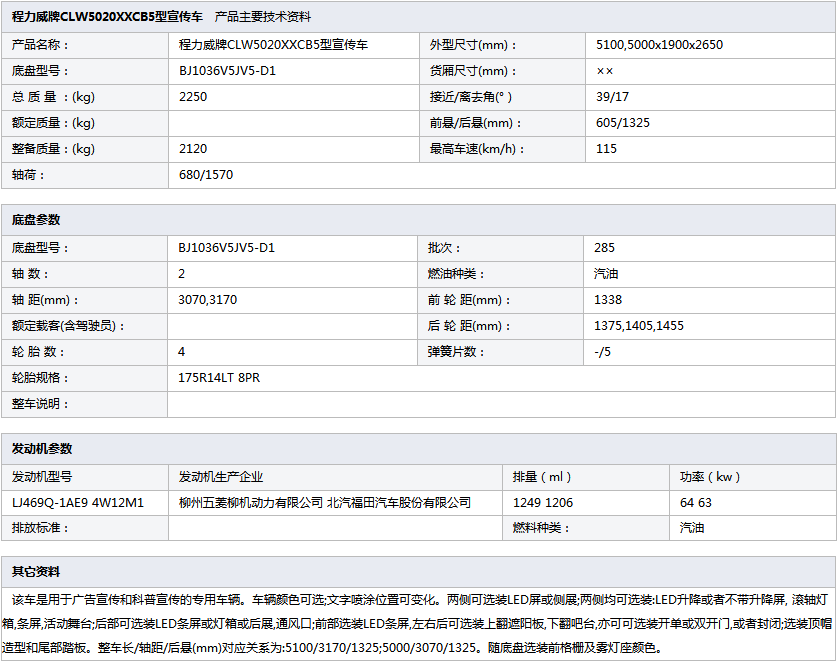
Task: Click the 最高车速(km/h) label
Action: [477, 149]
